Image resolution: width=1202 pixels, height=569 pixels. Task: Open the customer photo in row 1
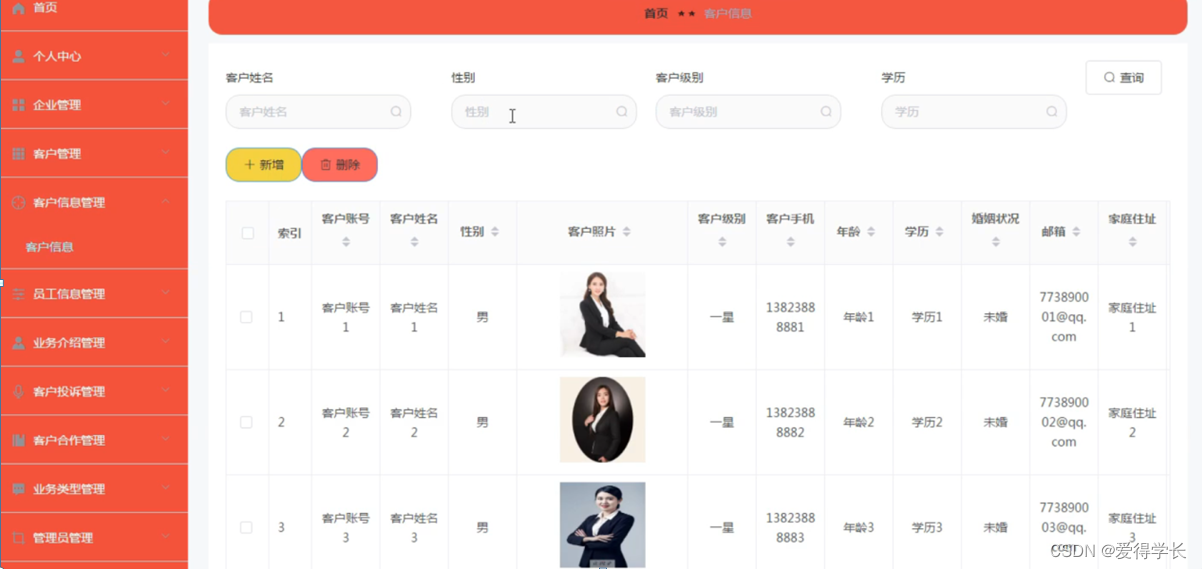pyautogui.click(x=602, y=315)
